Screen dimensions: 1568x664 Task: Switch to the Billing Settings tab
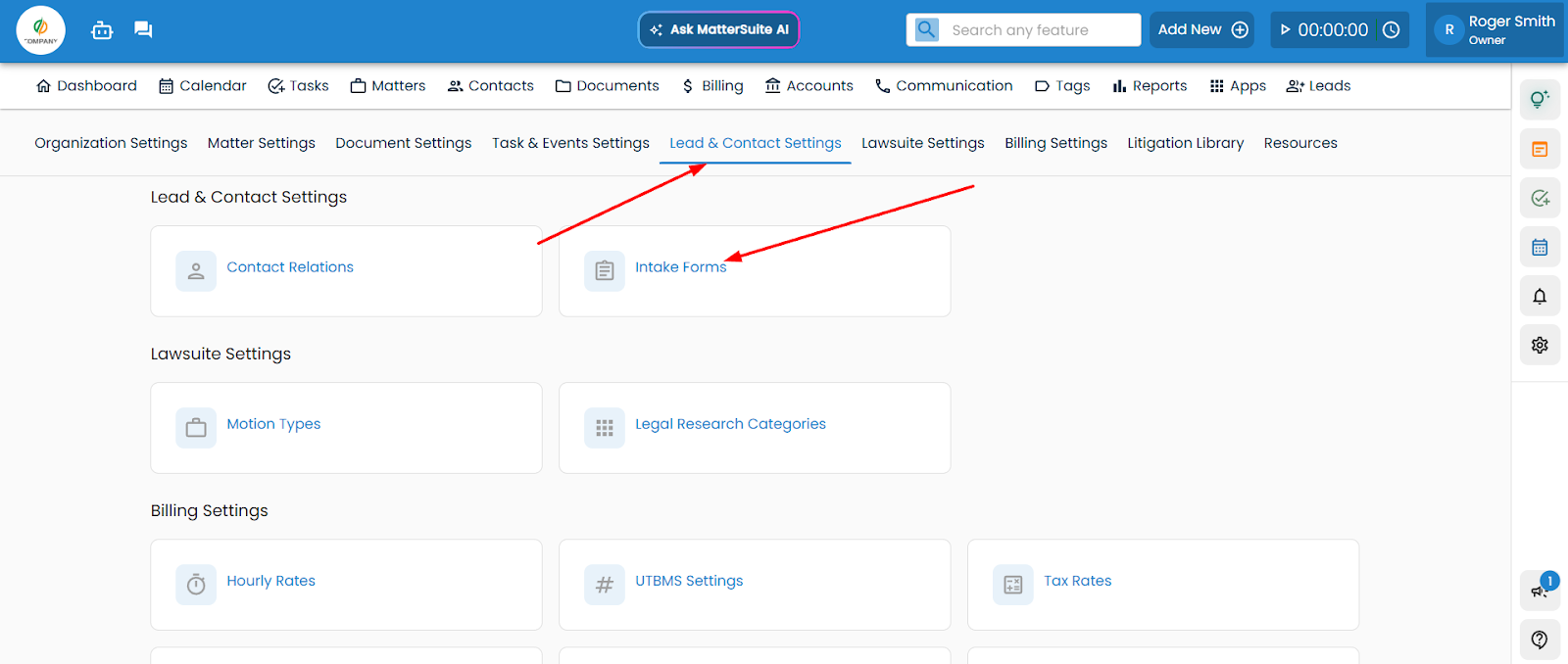(x=1055, y=143)
